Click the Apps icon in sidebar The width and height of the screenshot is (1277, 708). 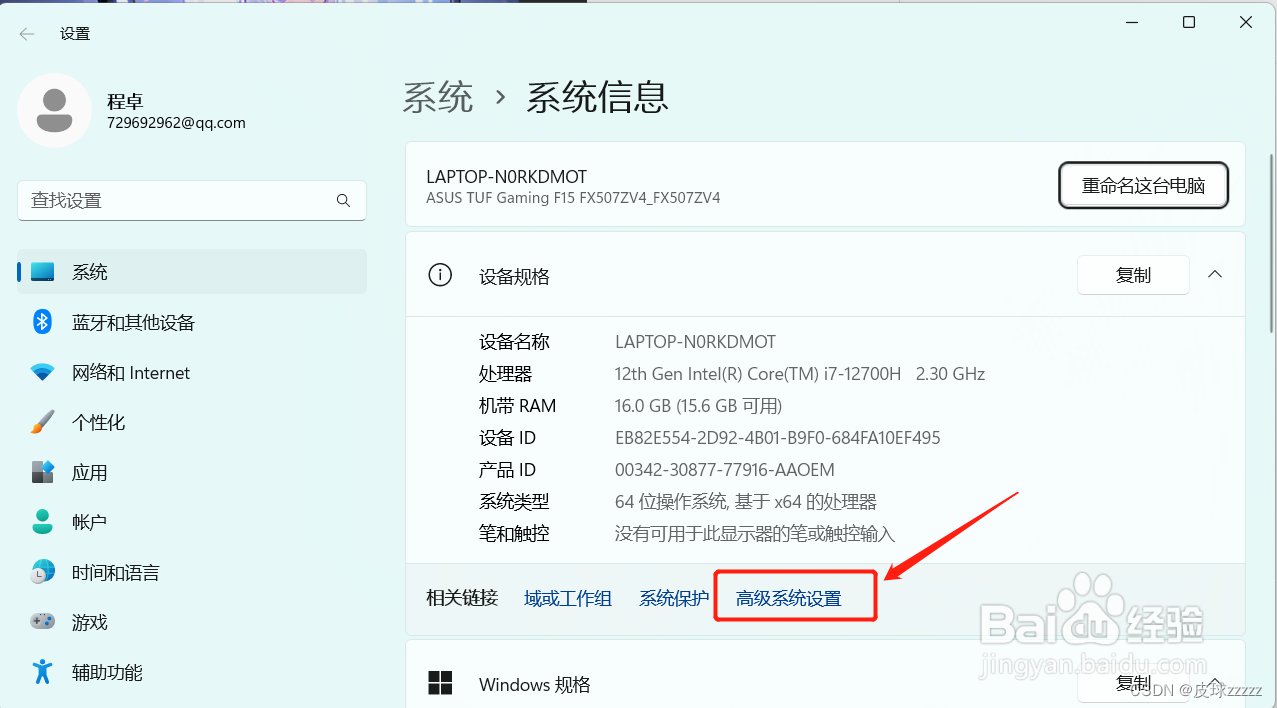pyautogui.click(x=42, y=472)
